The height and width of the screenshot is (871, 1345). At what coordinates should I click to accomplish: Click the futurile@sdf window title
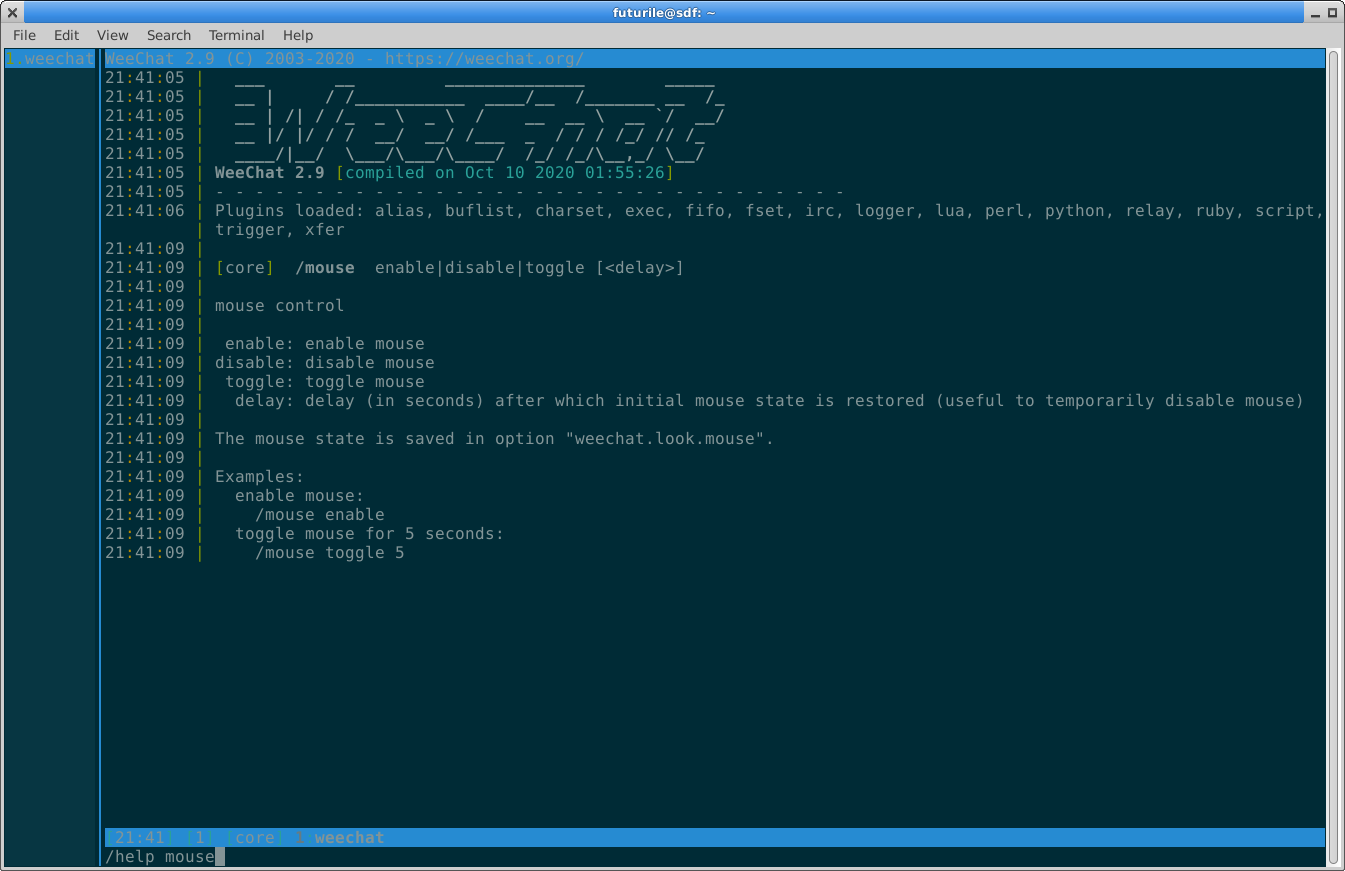664,12
